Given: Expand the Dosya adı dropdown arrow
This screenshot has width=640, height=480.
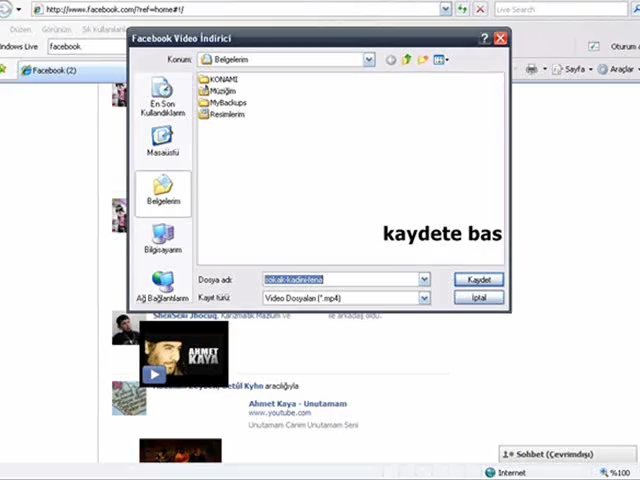Looking at the screenshot, I should 424,280.
